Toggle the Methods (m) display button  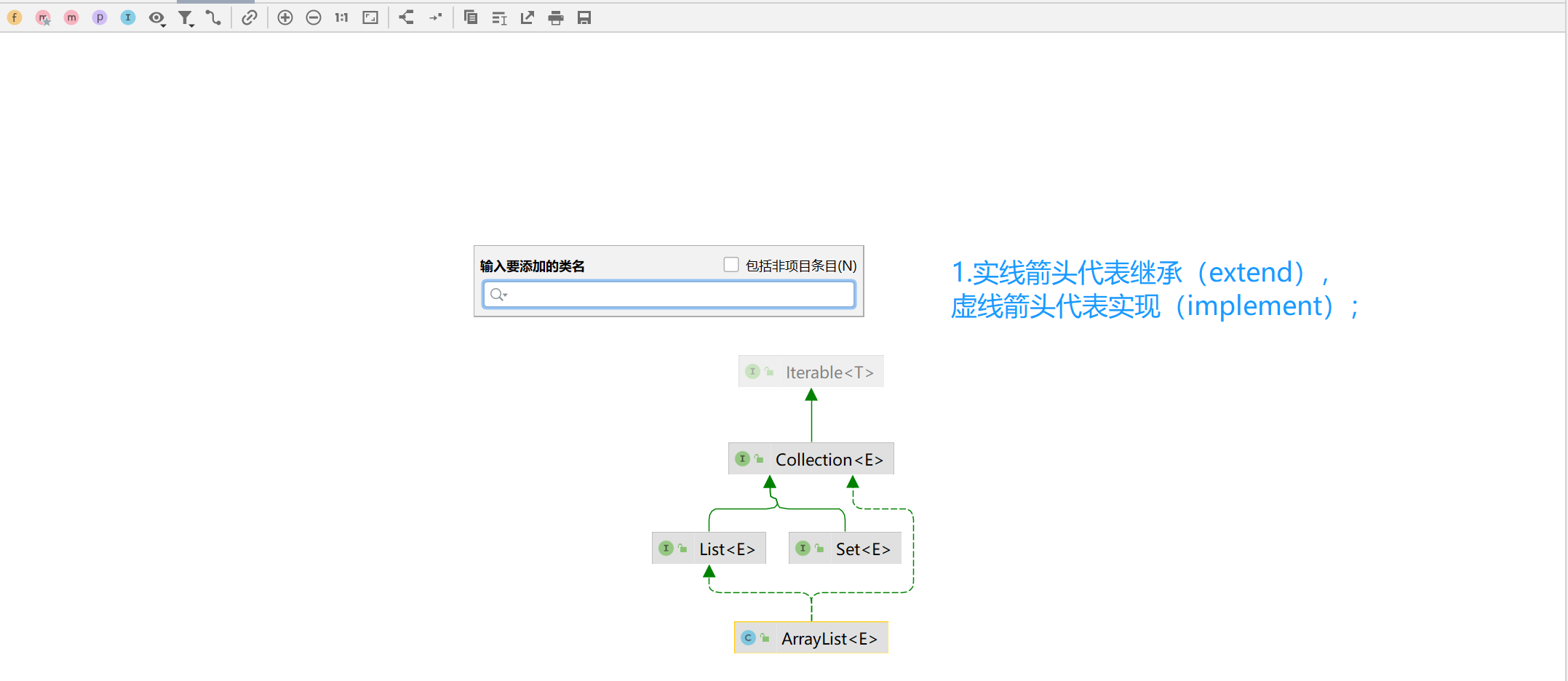(71, 17)
